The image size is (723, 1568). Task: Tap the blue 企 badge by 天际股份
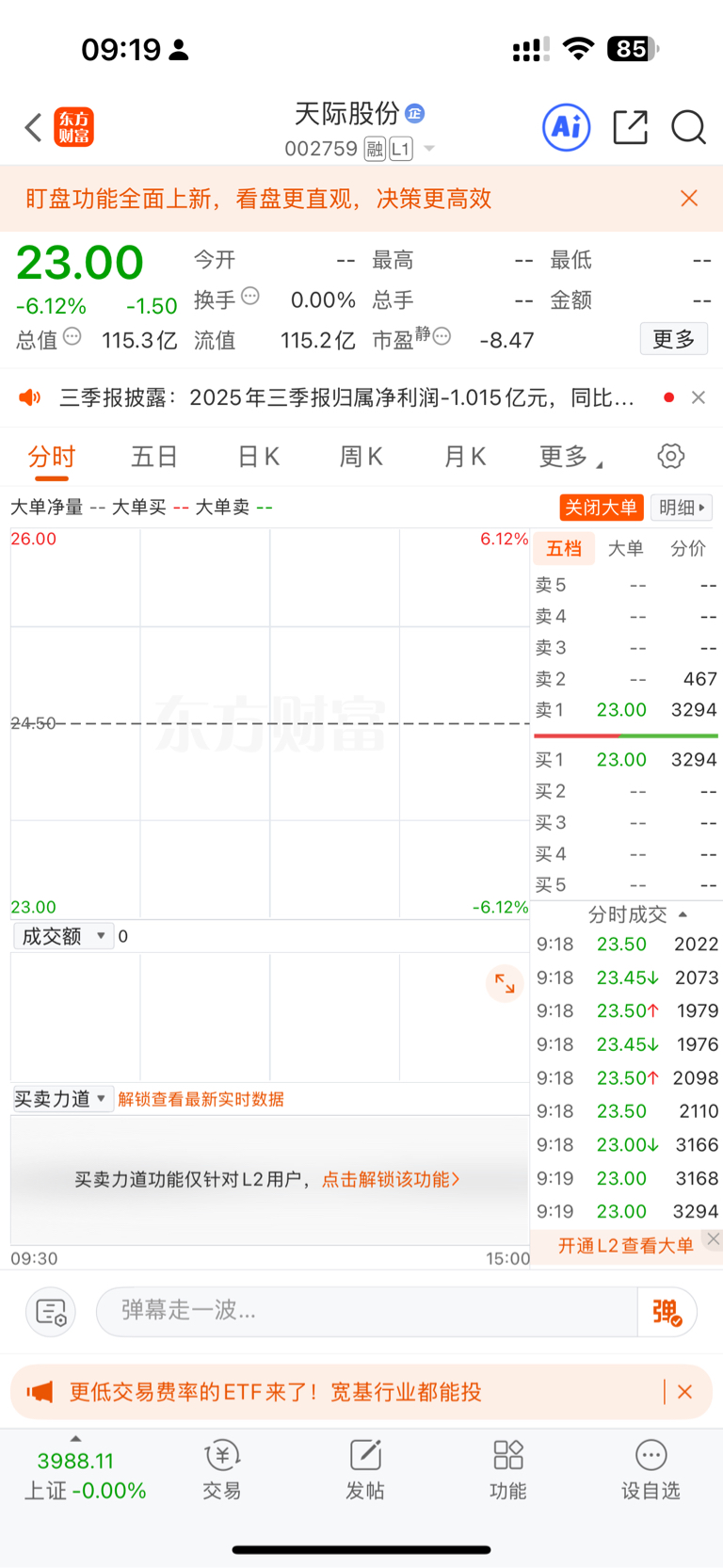coord(415,114)
